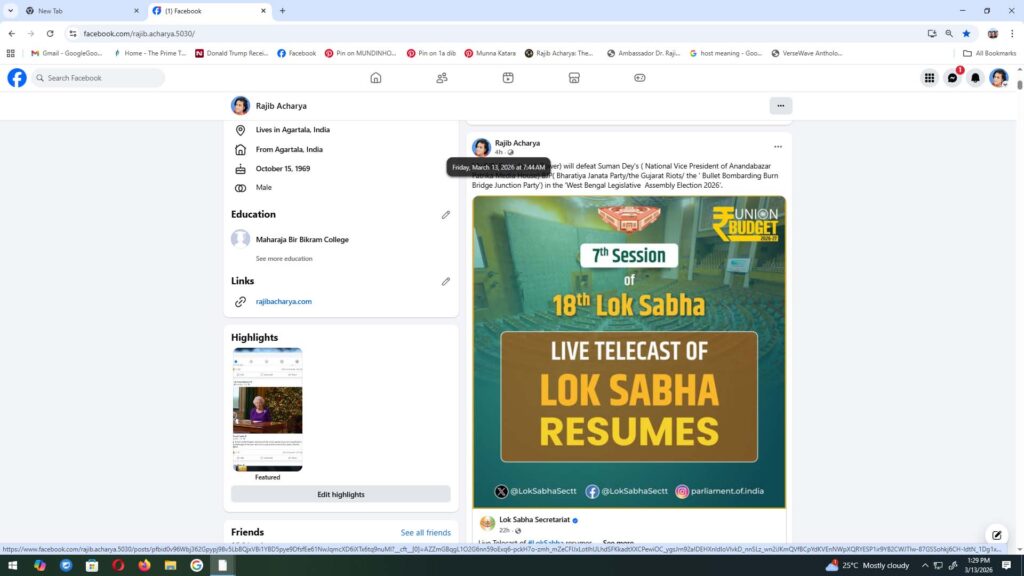Viewport: 1024px width, 576px height.
Task: Click the pencil icon beside Education
Action: (x=446, y=215)
